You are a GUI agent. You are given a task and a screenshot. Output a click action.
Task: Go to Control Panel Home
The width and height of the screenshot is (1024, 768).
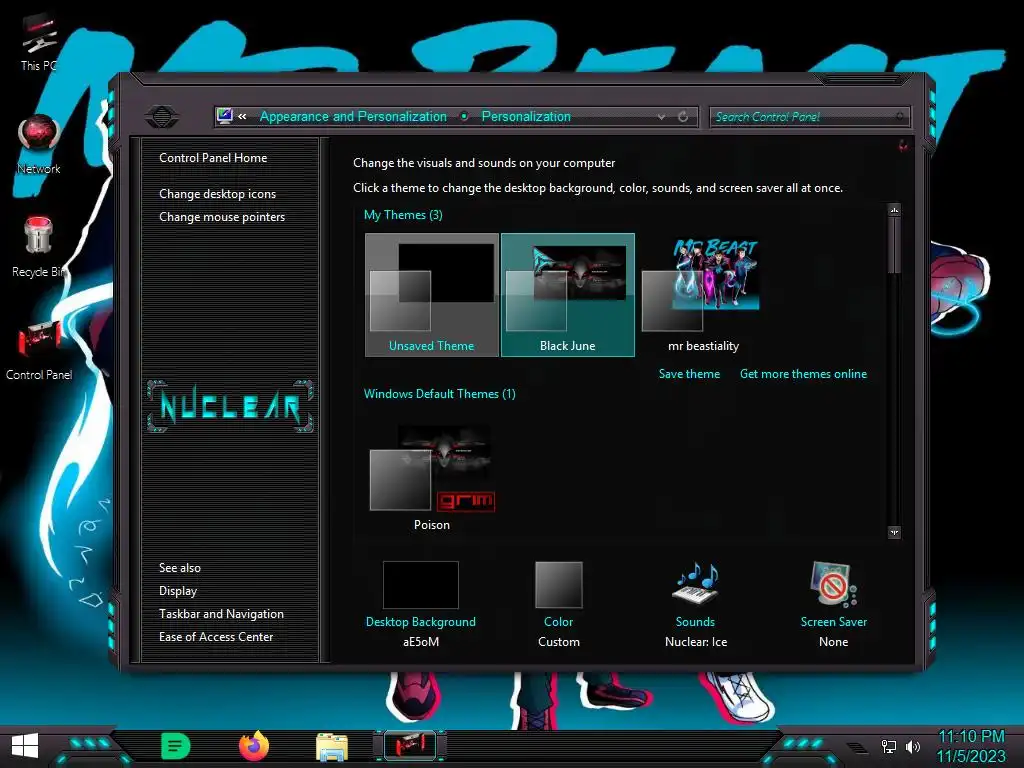213,157
